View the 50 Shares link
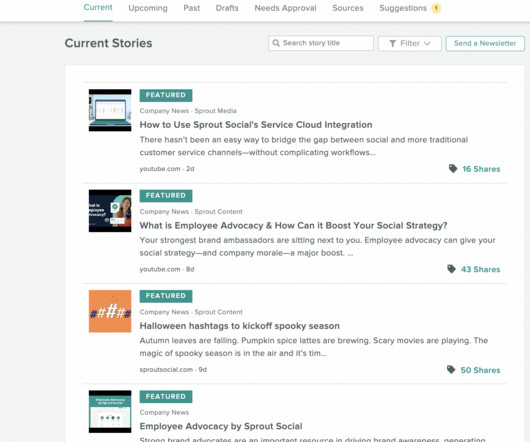 coord(480,370)
